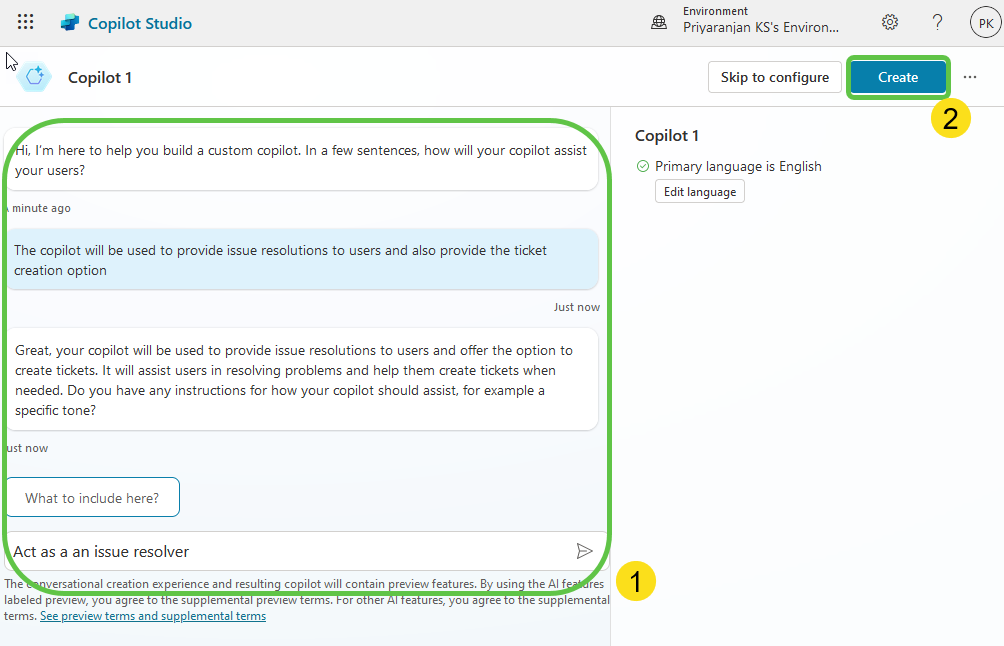Click the Edit language button
This screenshot has width=1004, height=646.
click(699, 191)
